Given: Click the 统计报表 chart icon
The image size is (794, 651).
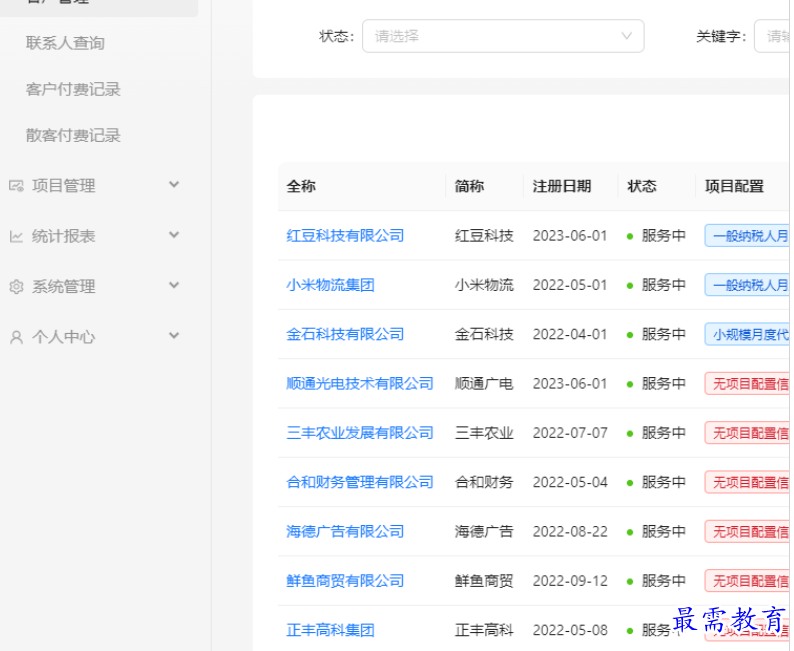Looking at the screenshot, I should (16, 237).
